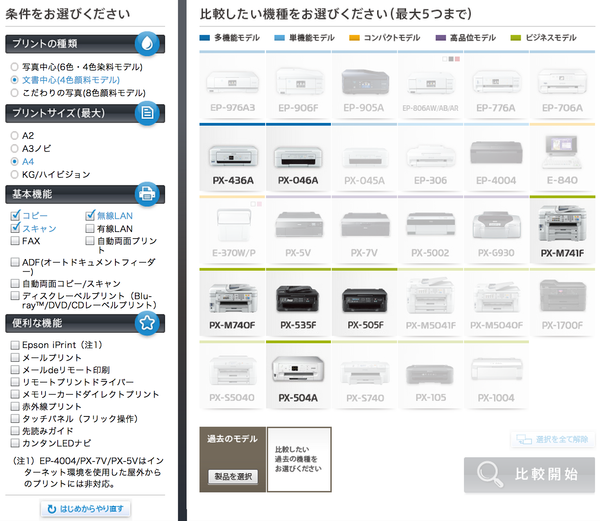The width and height of the screenshot is (600, 521).
Task: Select the PX-436A printer
Action: click(x=232, y=158)
